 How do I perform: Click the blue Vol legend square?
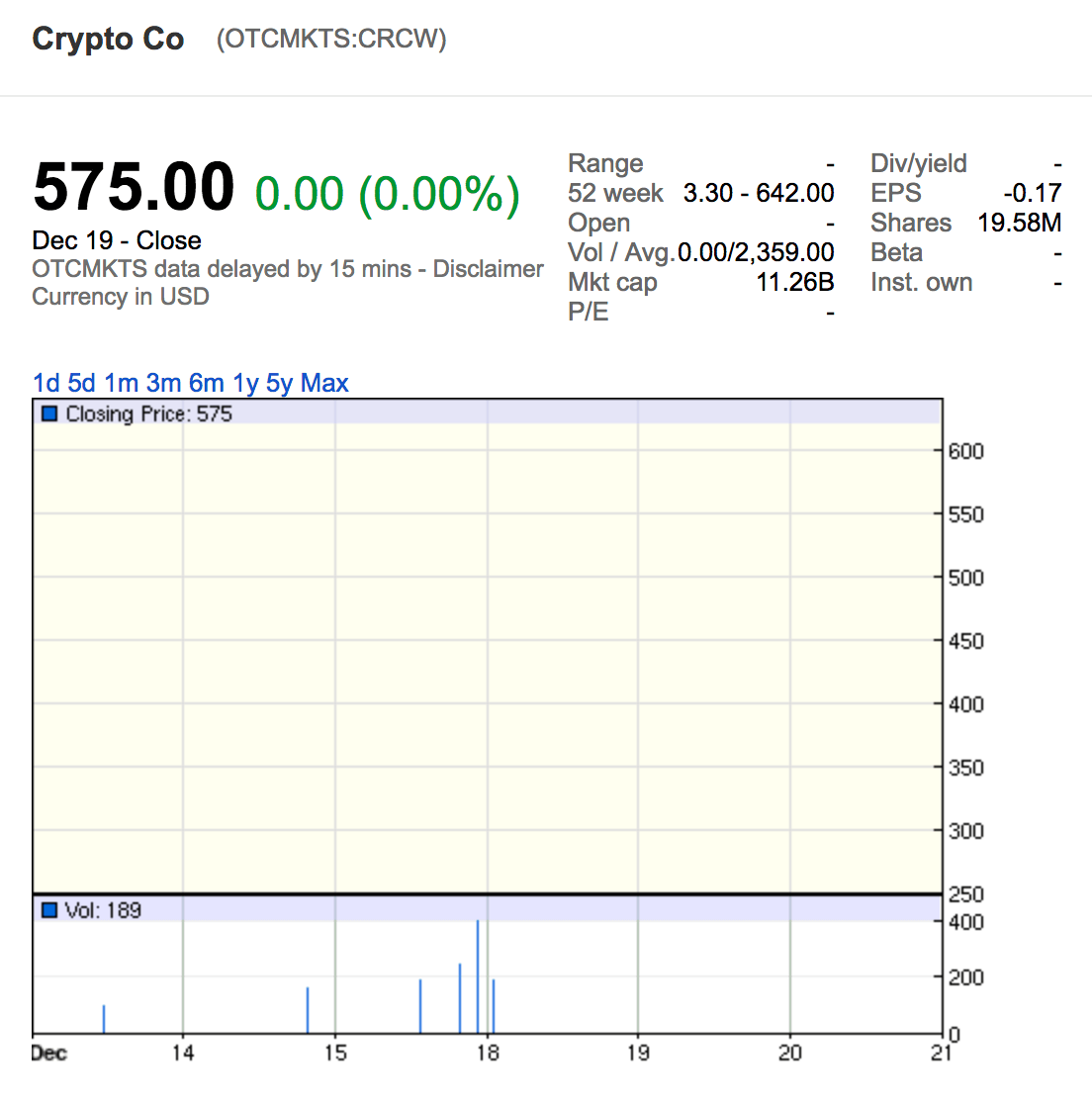click(x=49, y=910)
